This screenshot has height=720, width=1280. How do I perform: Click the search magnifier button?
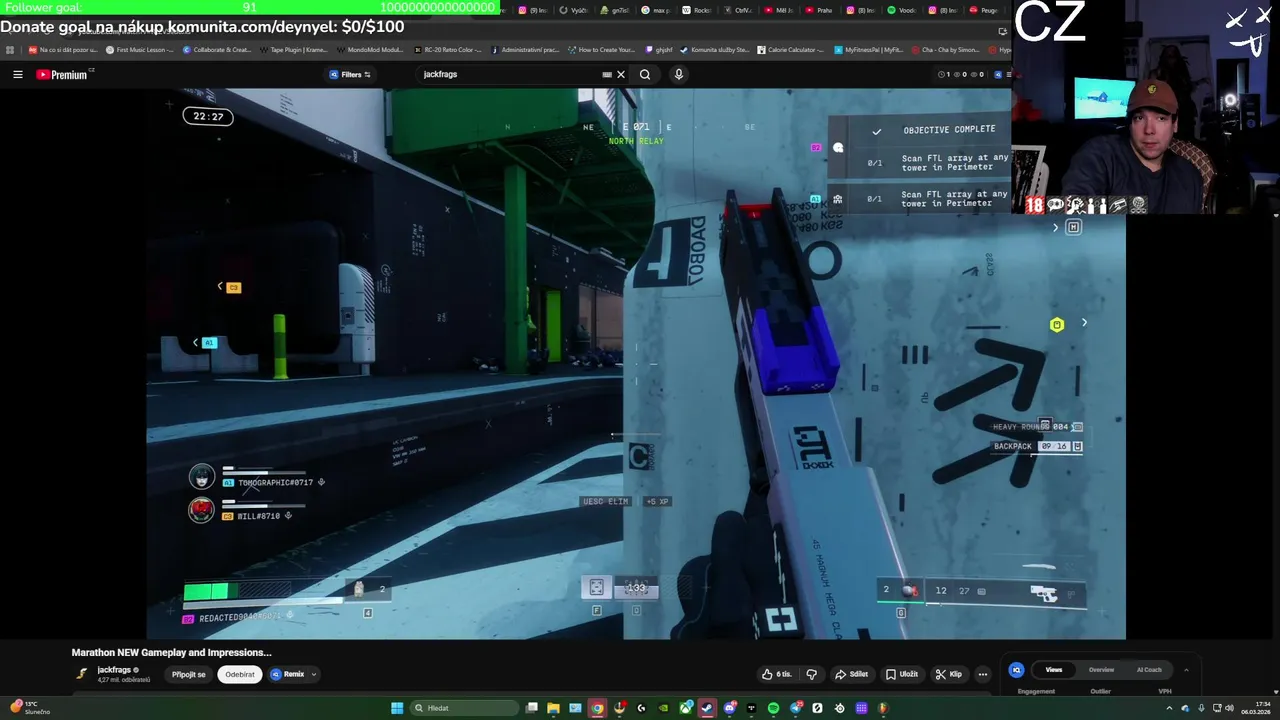coord(645,74)
